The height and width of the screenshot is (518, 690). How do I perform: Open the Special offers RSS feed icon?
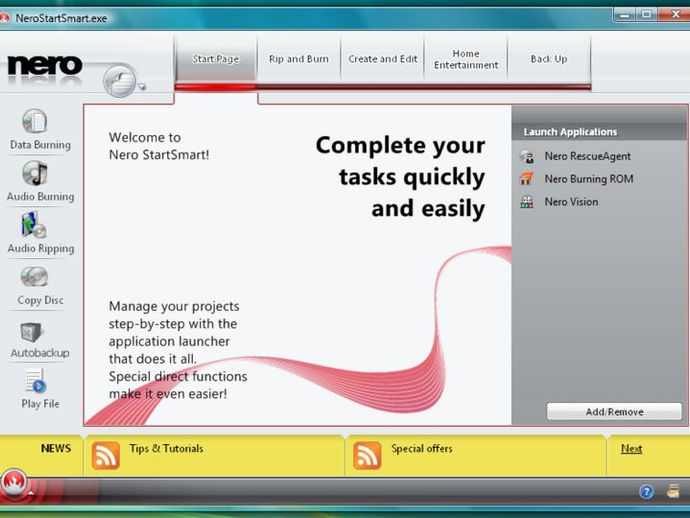coord(367,456)
